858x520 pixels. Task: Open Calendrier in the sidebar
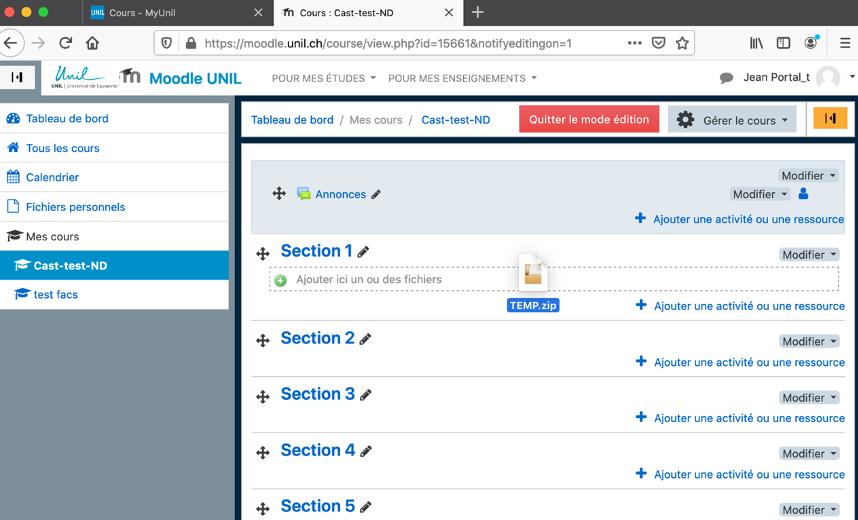(x=52, y=177)
